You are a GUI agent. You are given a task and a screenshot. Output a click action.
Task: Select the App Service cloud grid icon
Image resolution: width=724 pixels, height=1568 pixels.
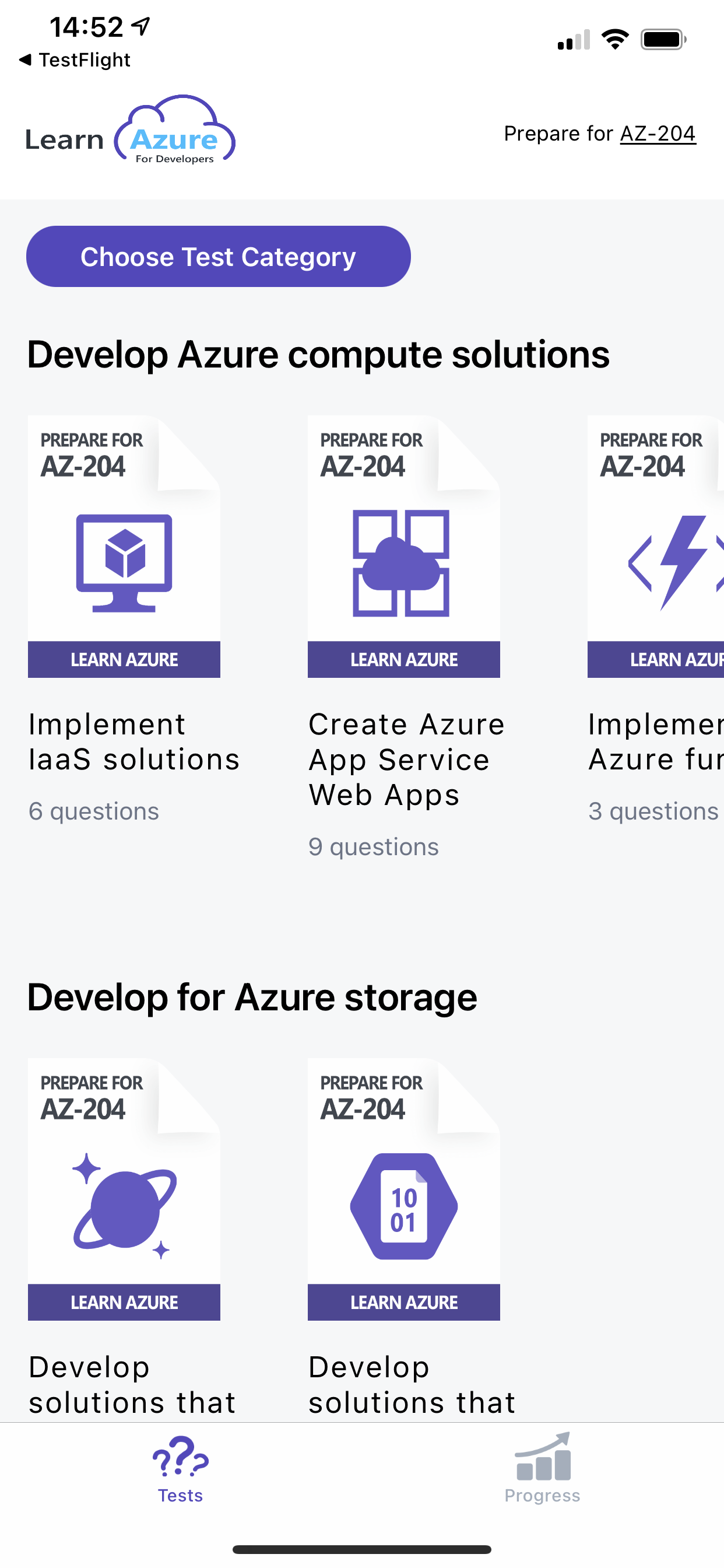(x=402, y=563)
